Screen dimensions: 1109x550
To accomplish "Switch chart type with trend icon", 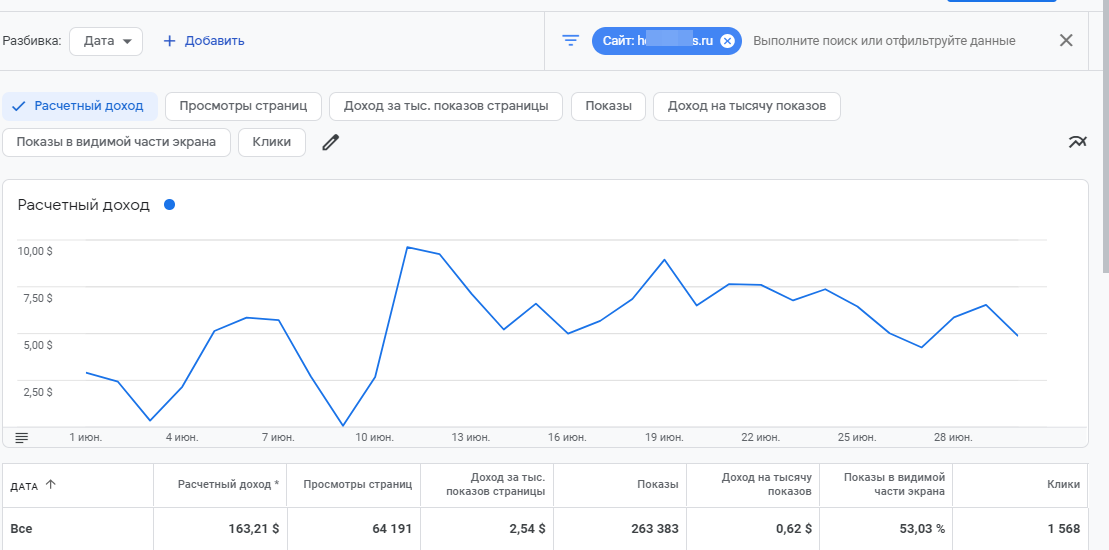I will coord(1077,142).
